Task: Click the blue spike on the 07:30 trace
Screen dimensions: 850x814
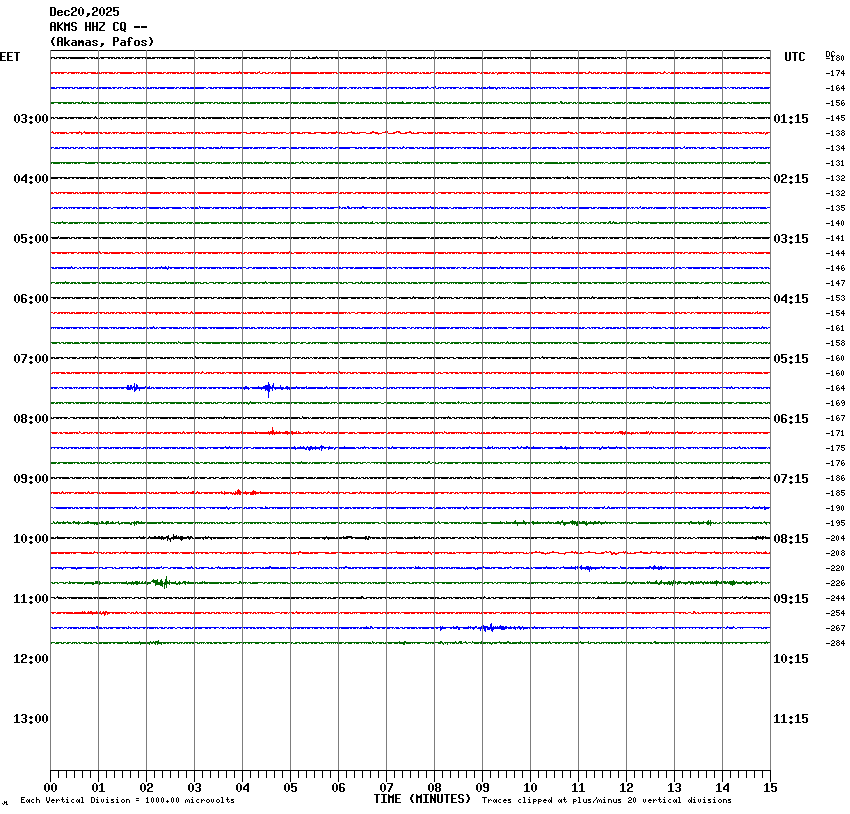Action: [267, 388]
